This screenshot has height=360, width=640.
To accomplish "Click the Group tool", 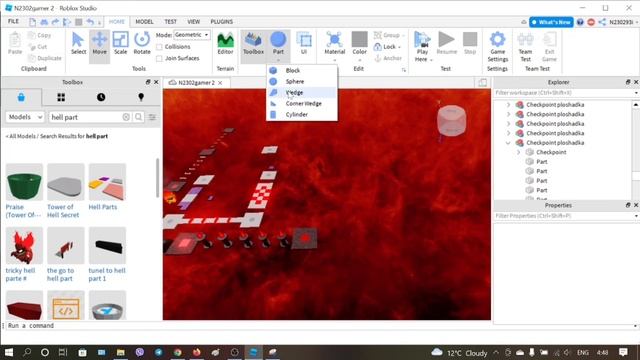I will coord(388,35).
